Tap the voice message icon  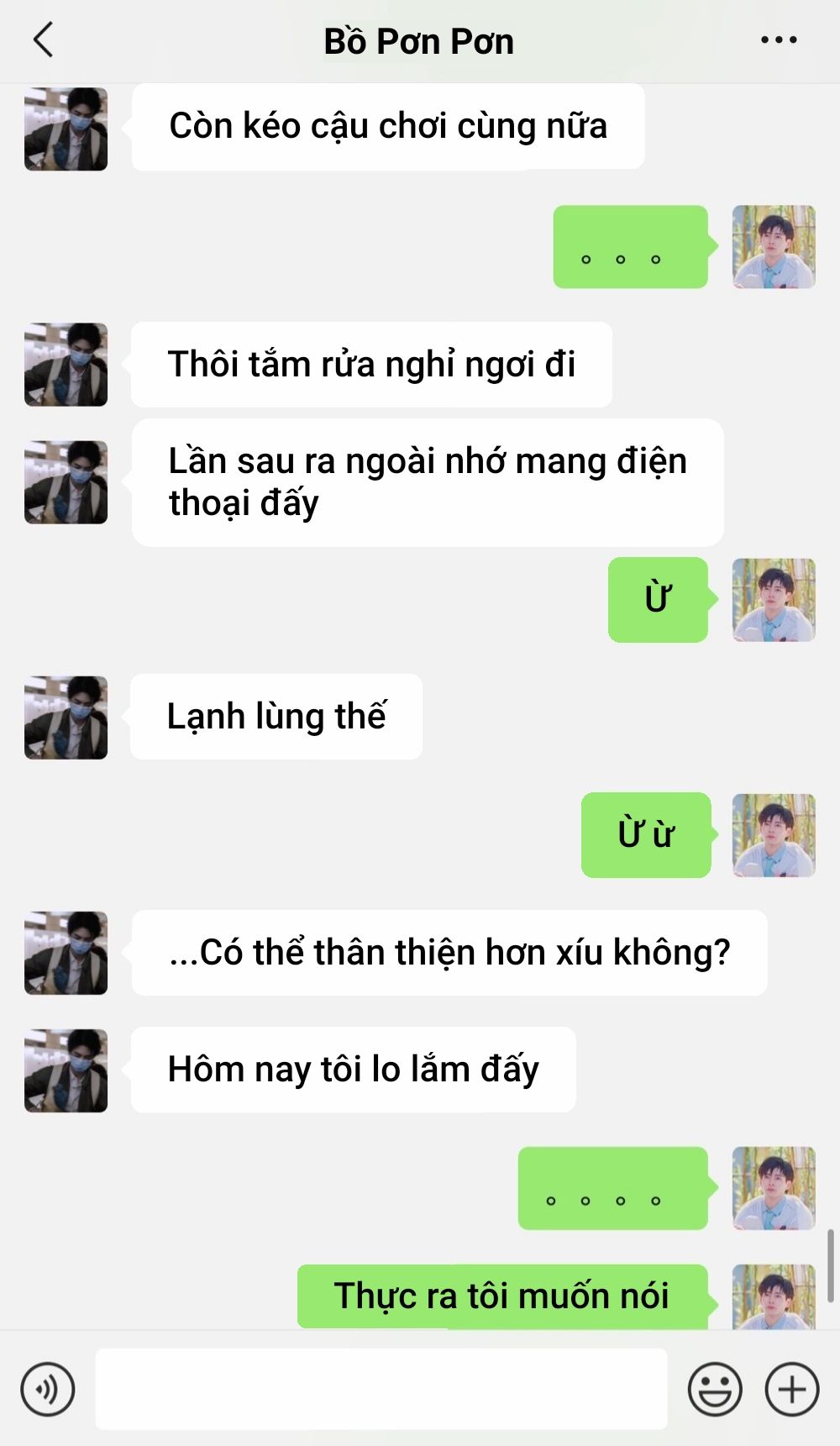(48, 1389)
